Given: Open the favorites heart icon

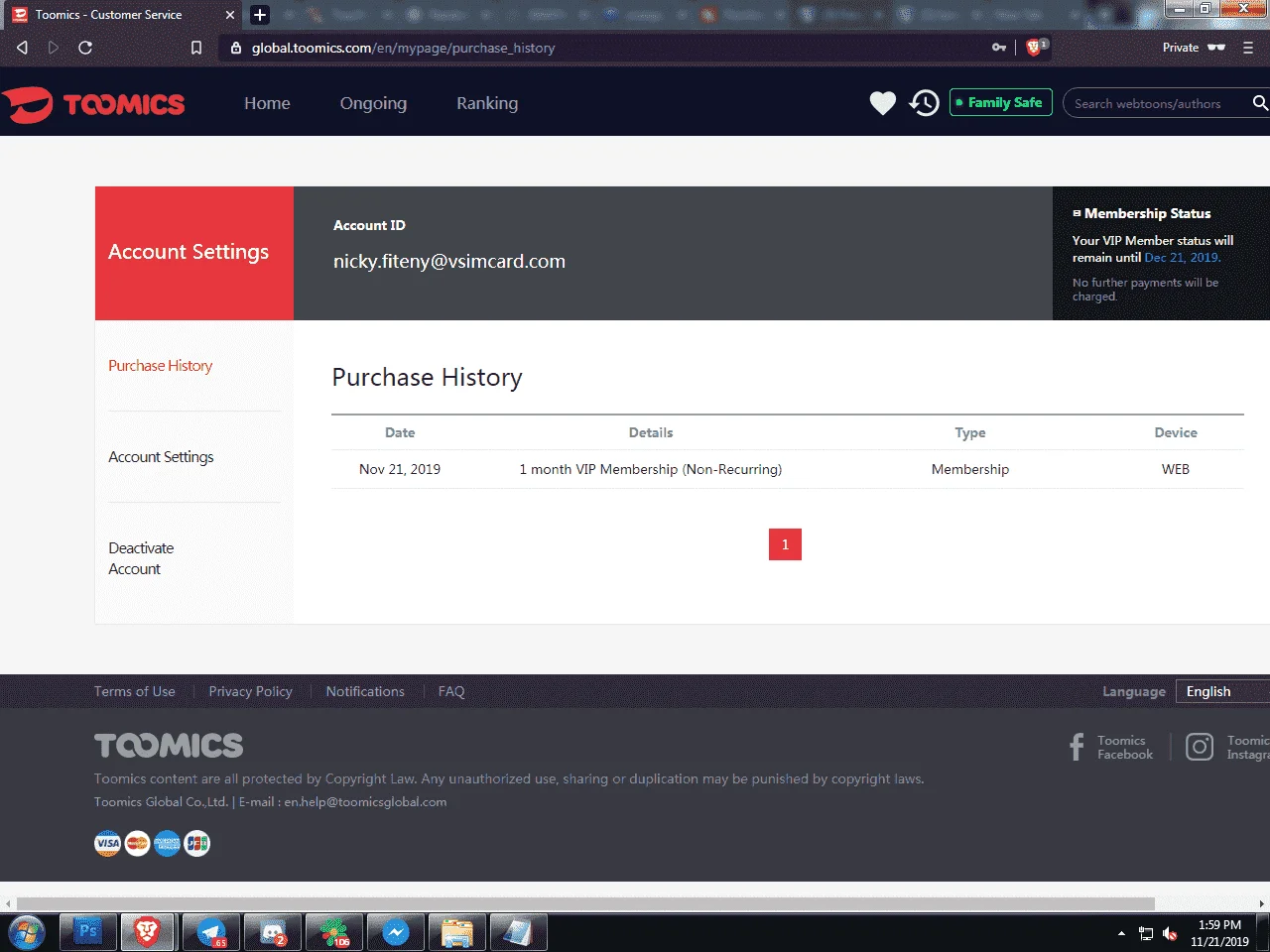Looking at the screenshot, I should coord(882,103).
